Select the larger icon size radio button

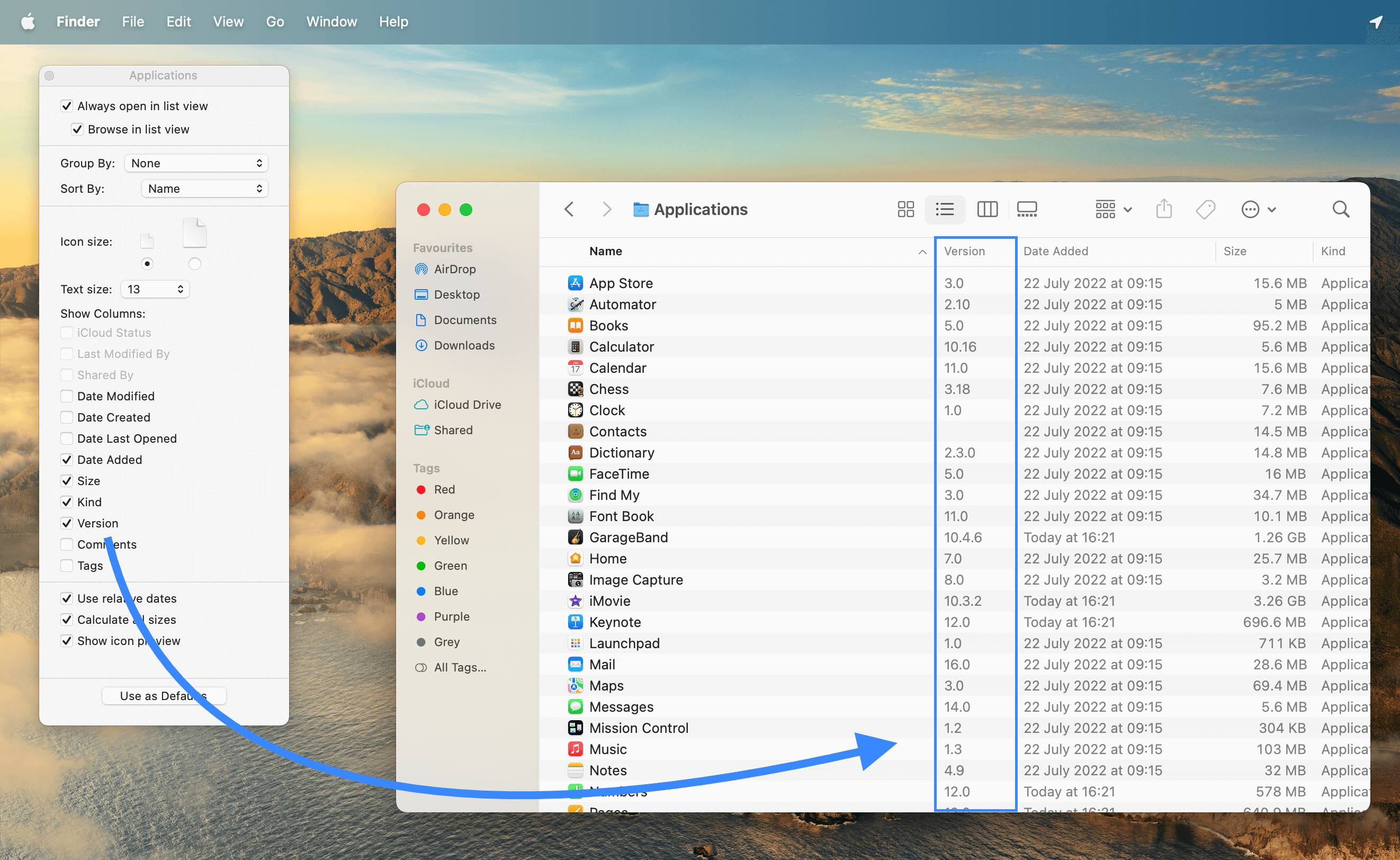[x=194, y=263]
